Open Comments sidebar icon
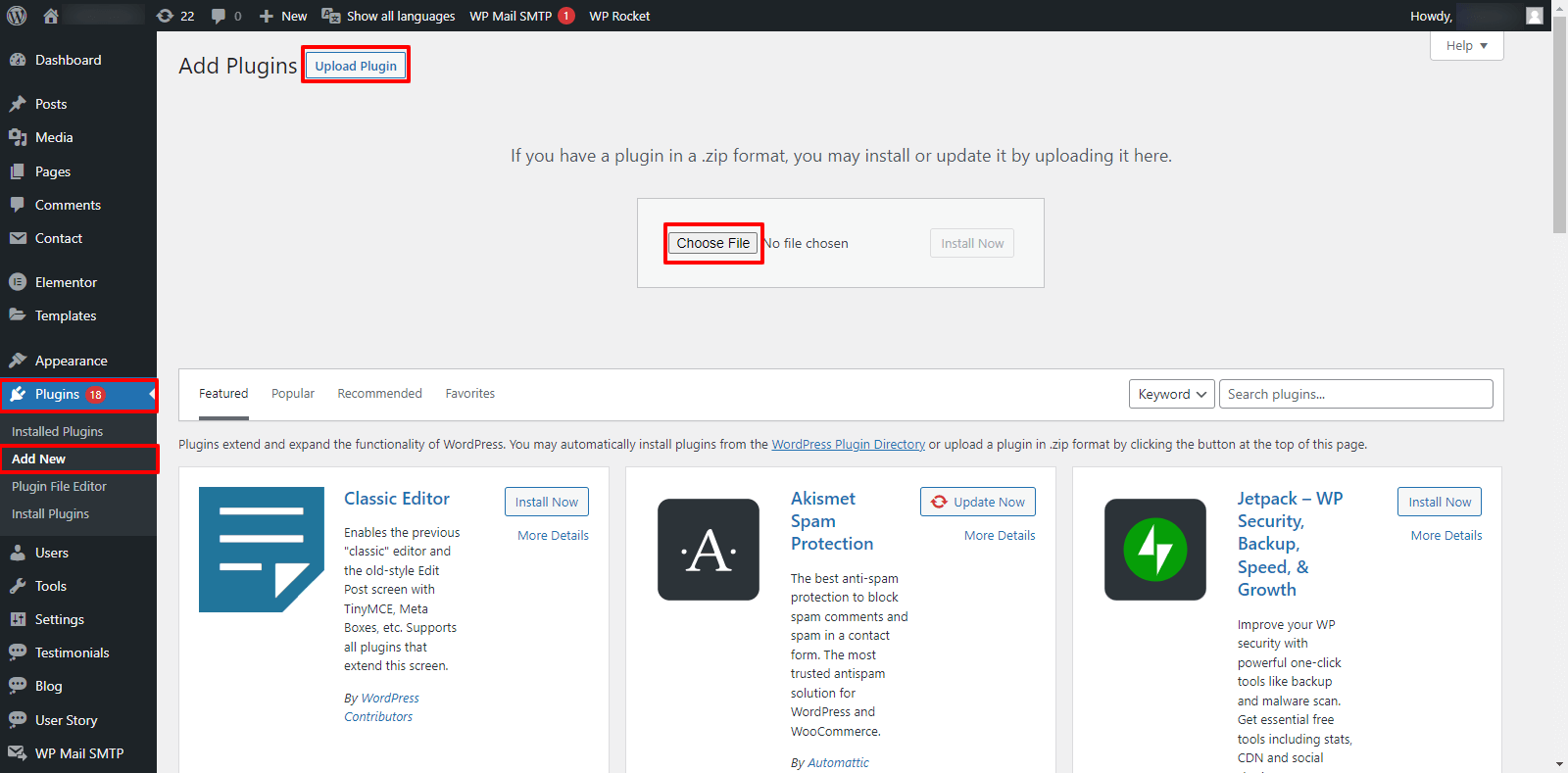The height and width of the screenshot is (773, 1568). click(18, 205)
